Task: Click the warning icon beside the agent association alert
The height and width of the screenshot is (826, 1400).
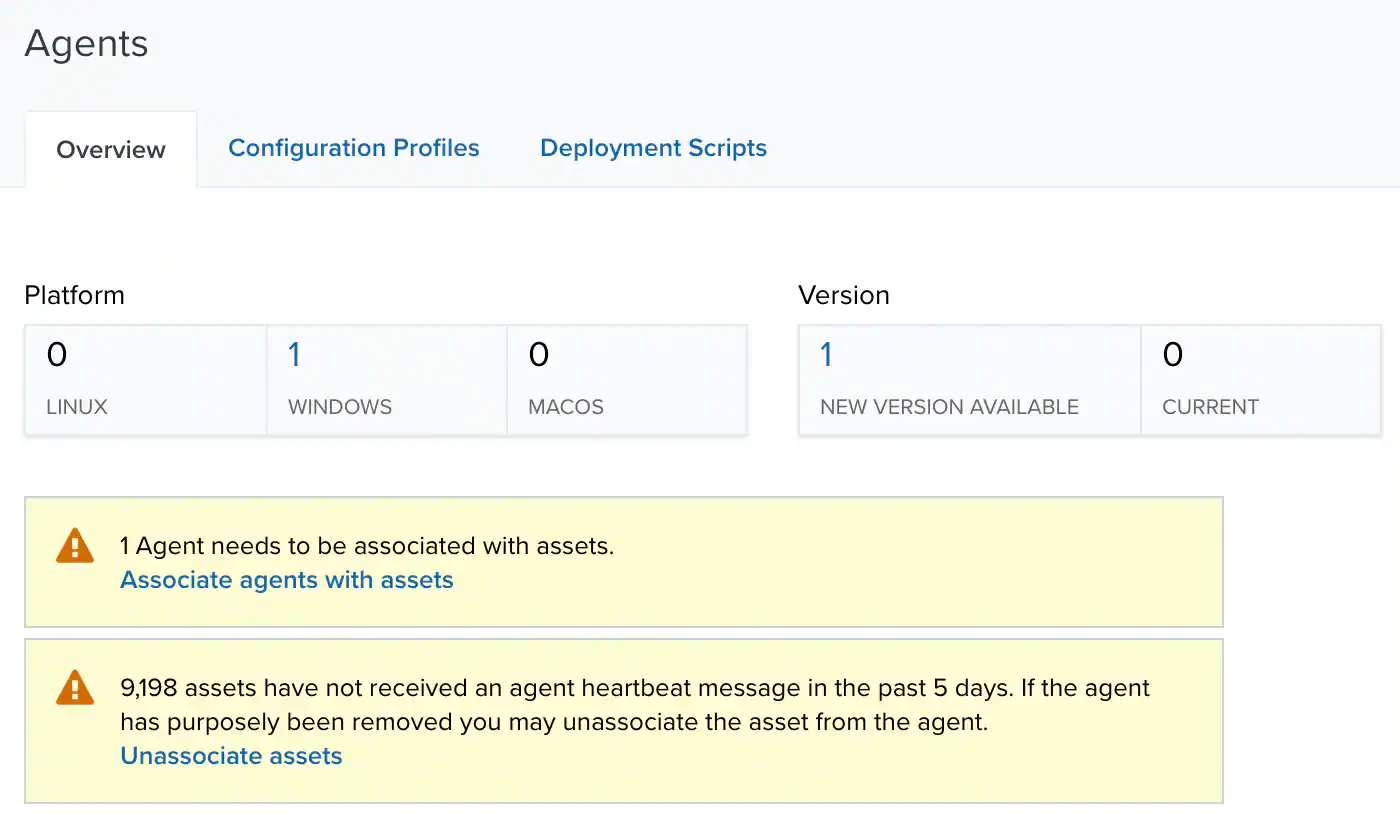Action: tap(74, 546)
